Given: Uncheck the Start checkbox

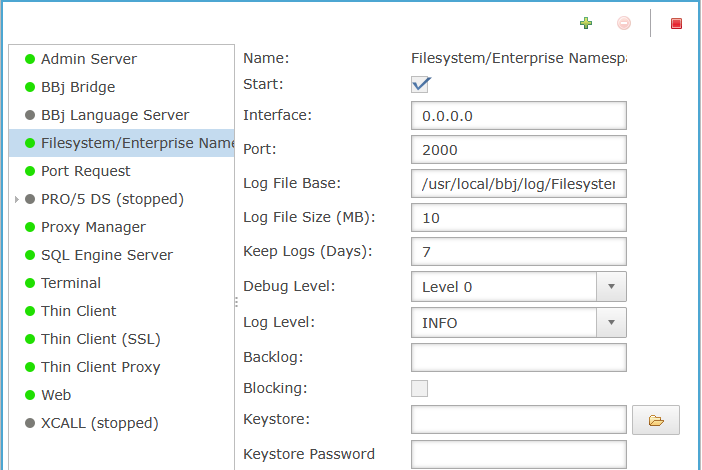Looking at the screenshot, I should click(x=419, y=84).
